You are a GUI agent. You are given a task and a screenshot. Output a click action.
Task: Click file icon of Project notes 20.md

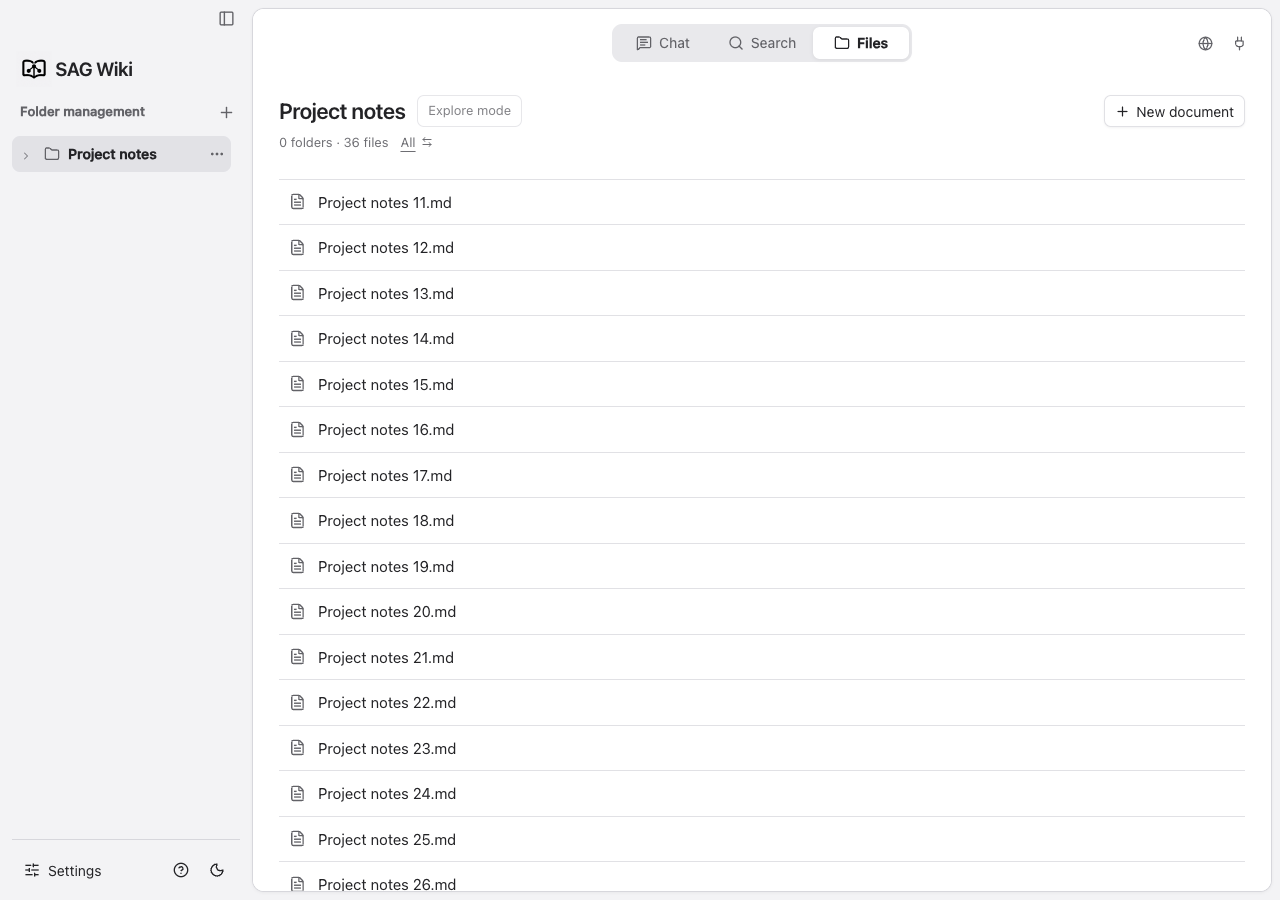(297, 611)
